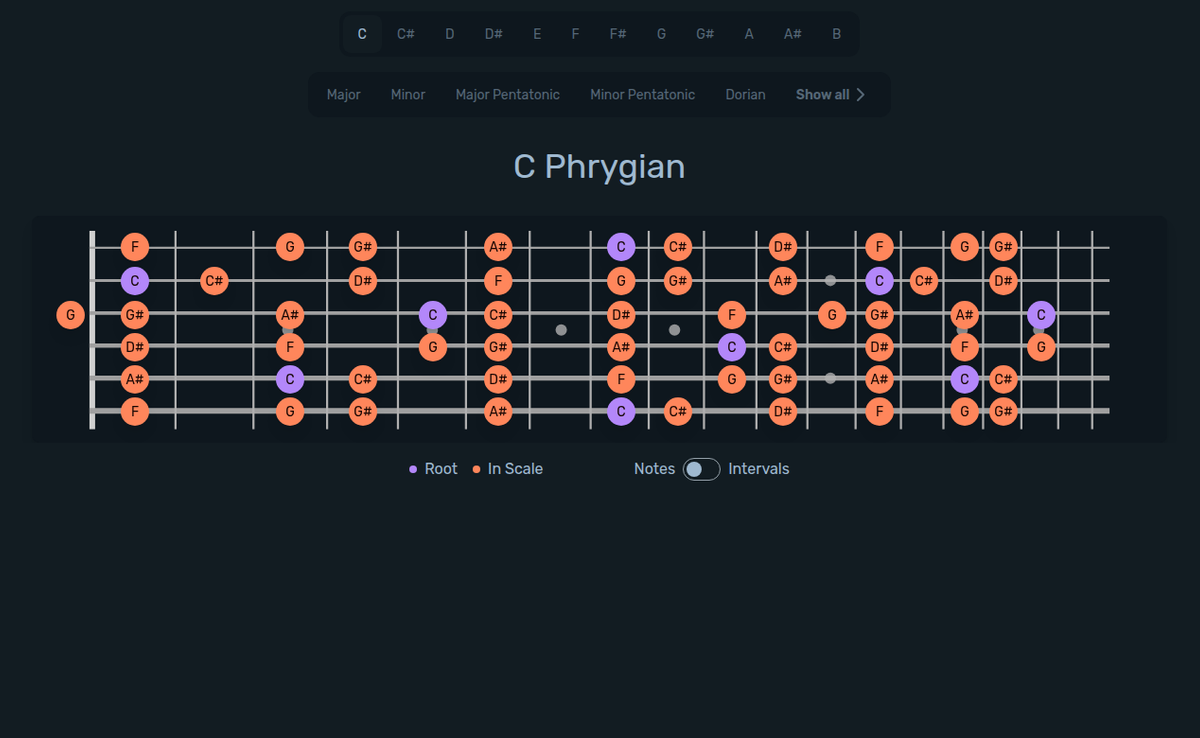The height and width of the screenshot is (738, 1200).
Task: Toggle the In Scale legend indicator
Action: click(x=477, y=468)
